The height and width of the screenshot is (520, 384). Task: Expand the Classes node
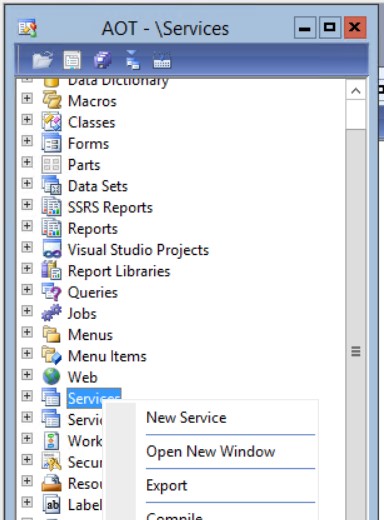pyautogui.click(x=27, y=120)
